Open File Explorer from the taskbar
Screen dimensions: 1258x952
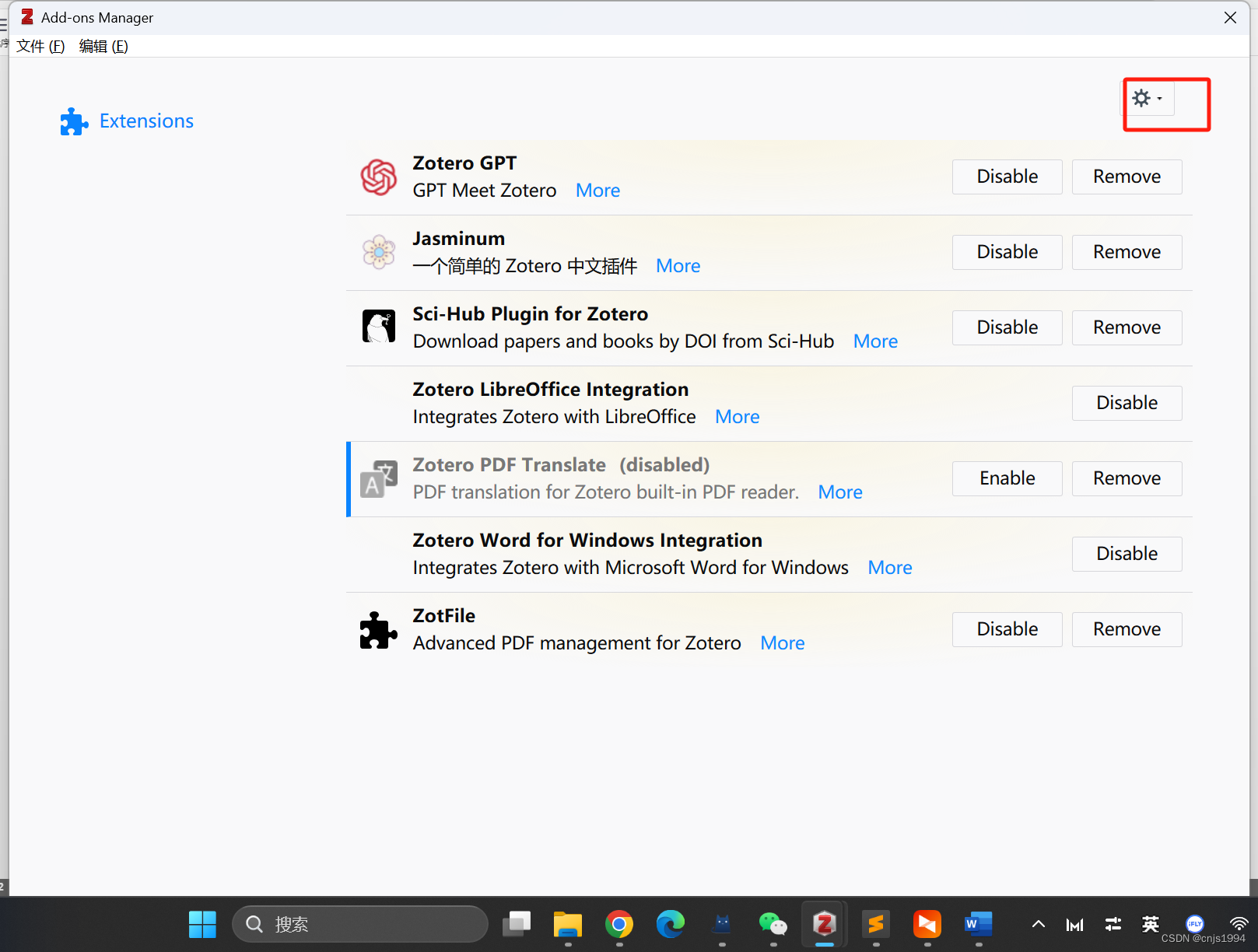[x=568, y=924]
